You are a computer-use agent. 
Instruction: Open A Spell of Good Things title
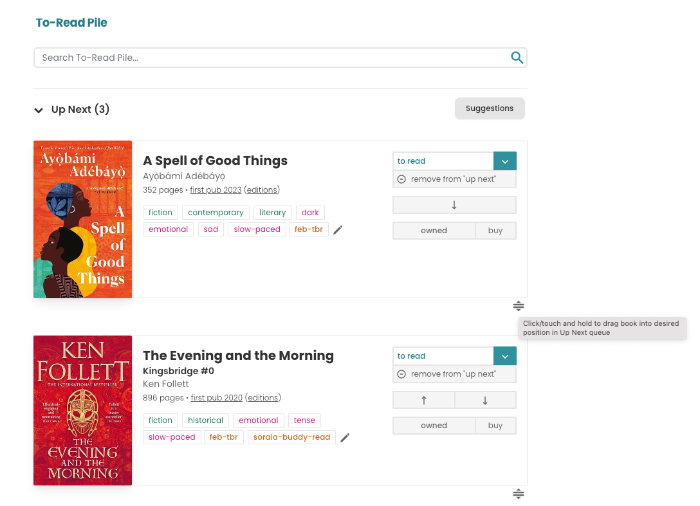215,161
